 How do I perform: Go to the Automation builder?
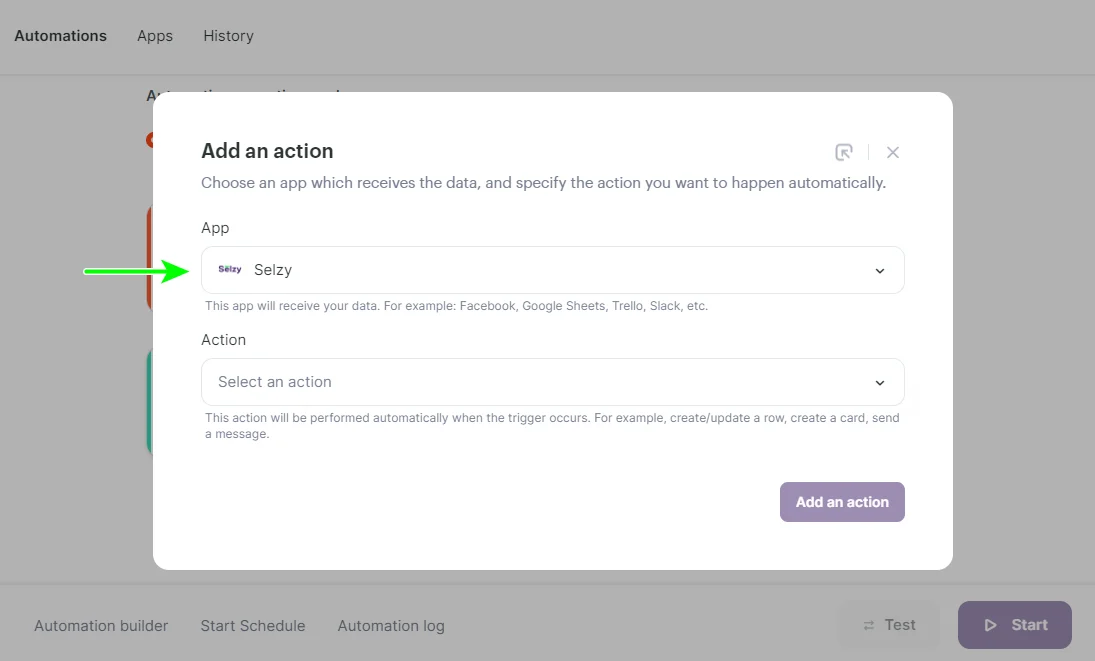point(100,625)
